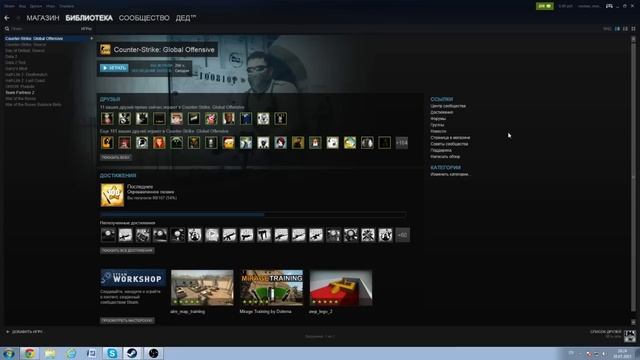Viewport: 640px width, 360px height.
Task: Show +104 more friends
Action: pos(402,143)
